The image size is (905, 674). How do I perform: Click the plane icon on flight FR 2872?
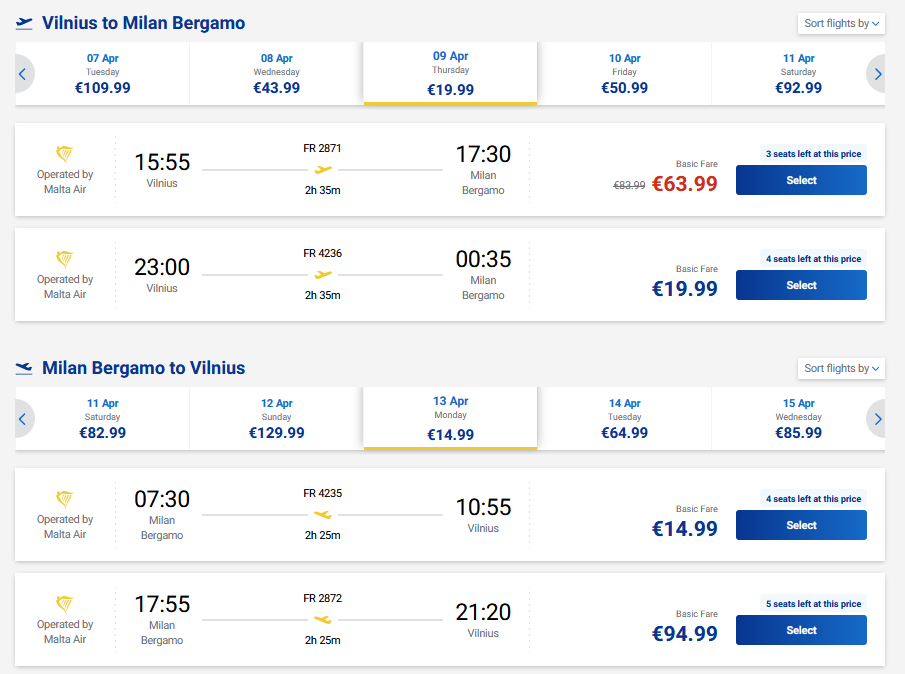[x=323, y=619]
